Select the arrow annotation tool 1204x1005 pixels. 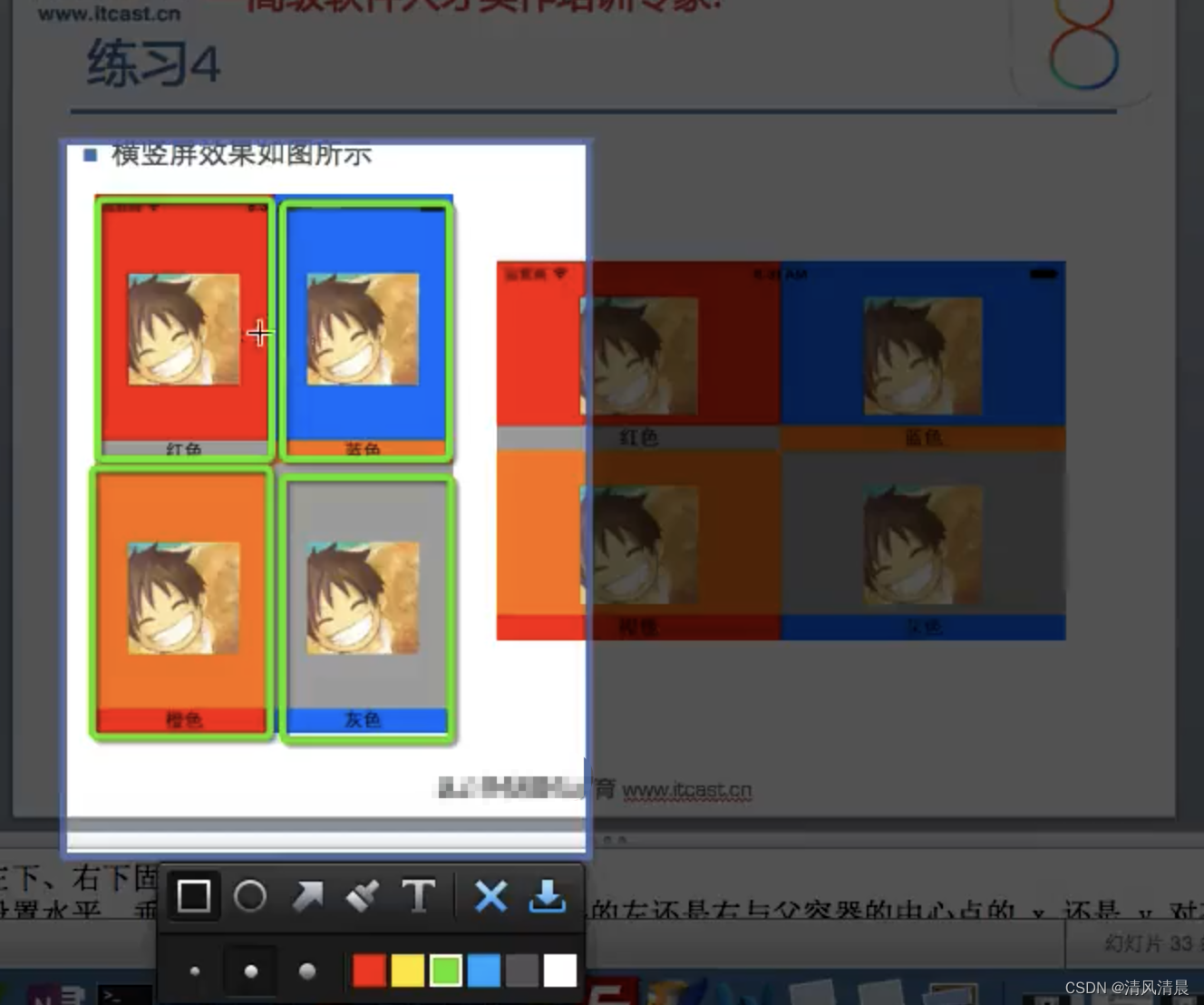click(x=307, y=896)
